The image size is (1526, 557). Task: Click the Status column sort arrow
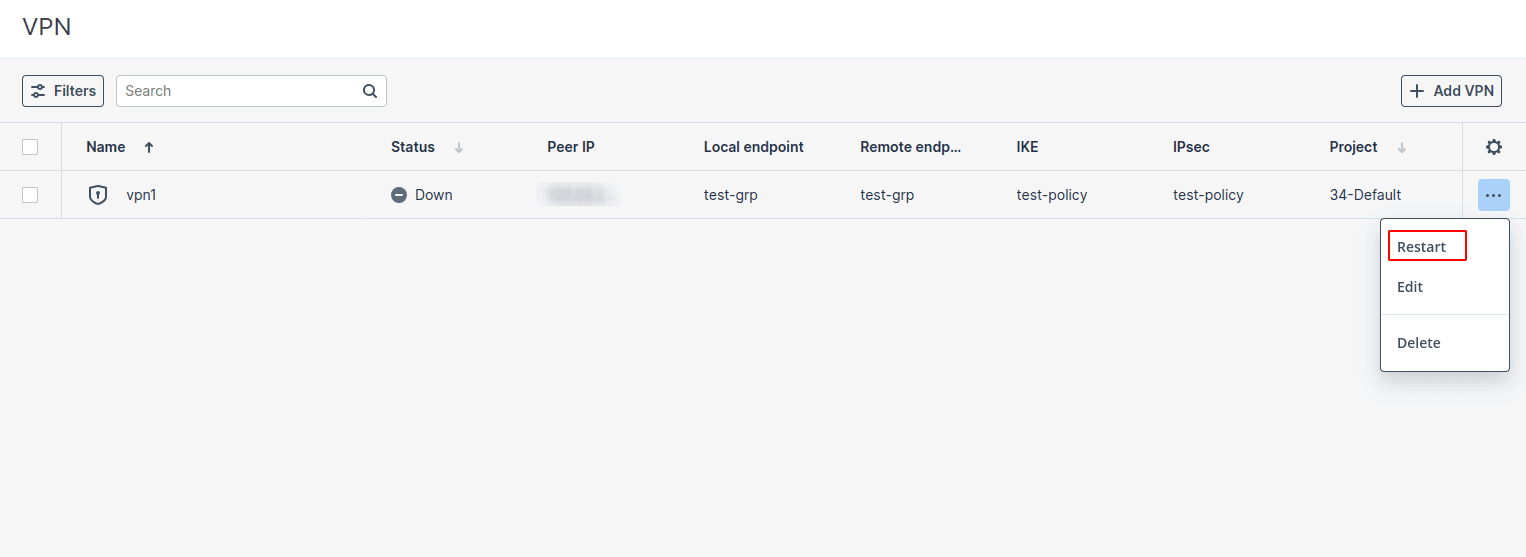[x=459, y=147]
